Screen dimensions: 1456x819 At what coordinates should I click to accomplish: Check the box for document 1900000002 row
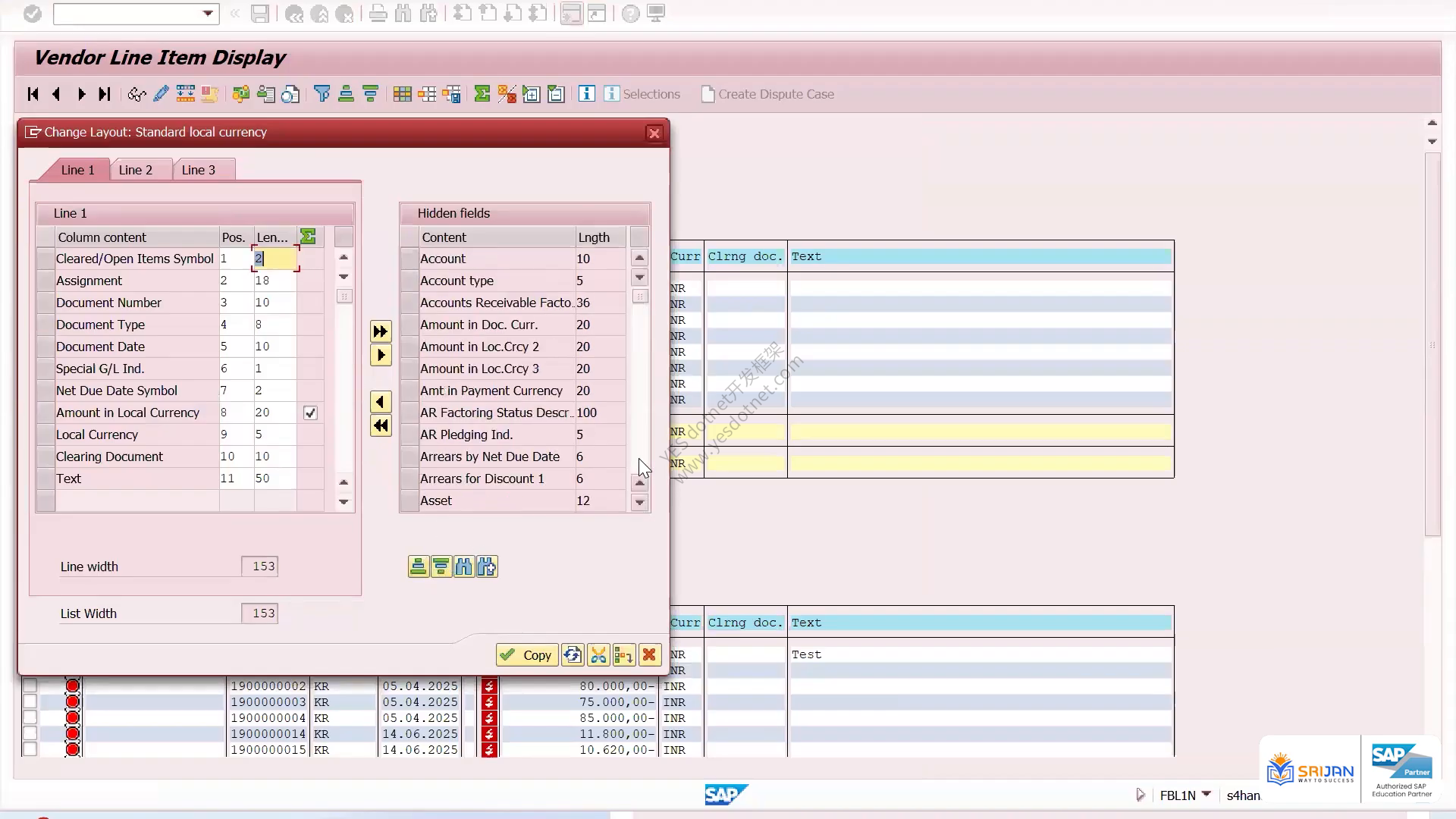(30, 686)
